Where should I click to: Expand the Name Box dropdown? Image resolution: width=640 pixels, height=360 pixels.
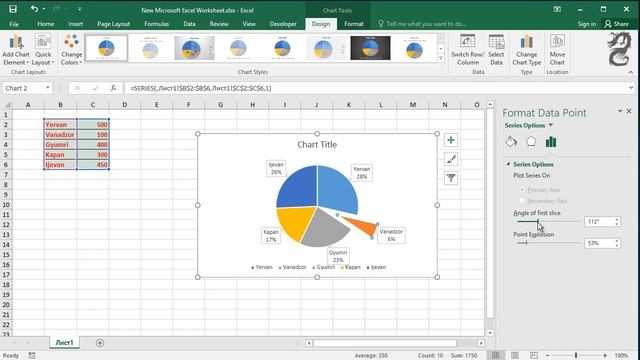[48, 88]
